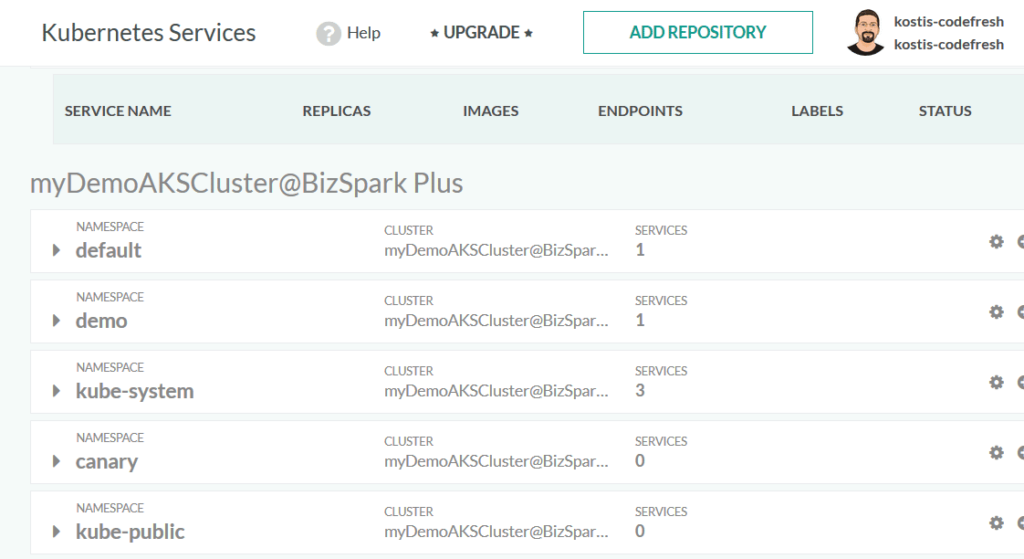Viewport: 1024px width, 559px height.
Task: Open settings gear for demo namespace
Action: point(996,312)
